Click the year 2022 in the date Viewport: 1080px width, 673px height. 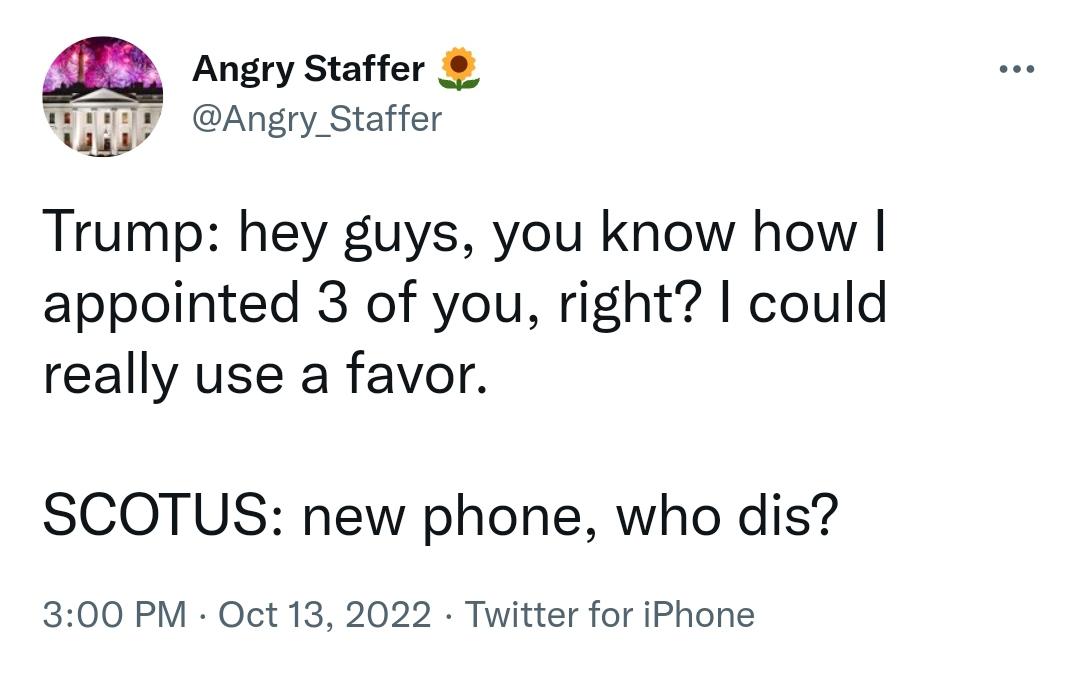(388, 614)
